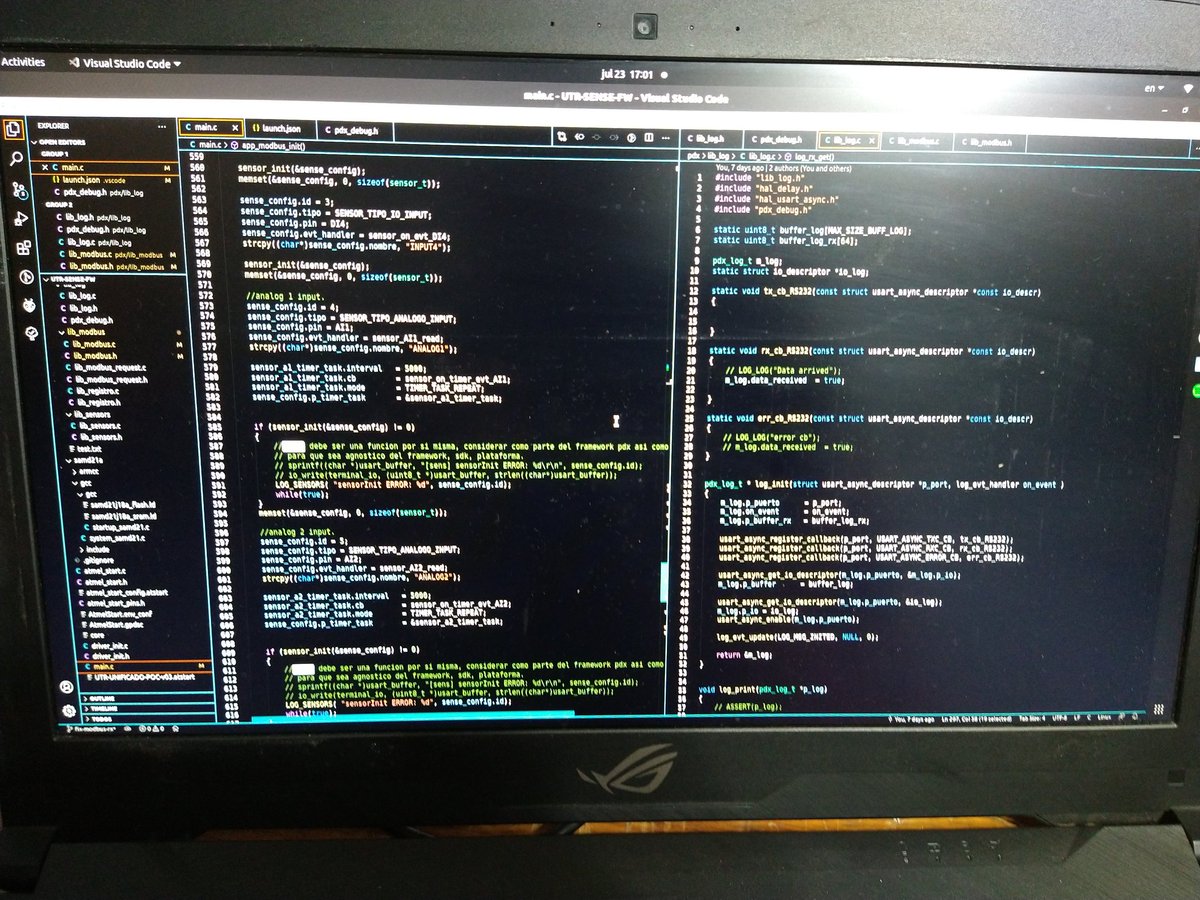
Task: Open the Accounts icon in activity bar
Action: click(x=66, y=687)
